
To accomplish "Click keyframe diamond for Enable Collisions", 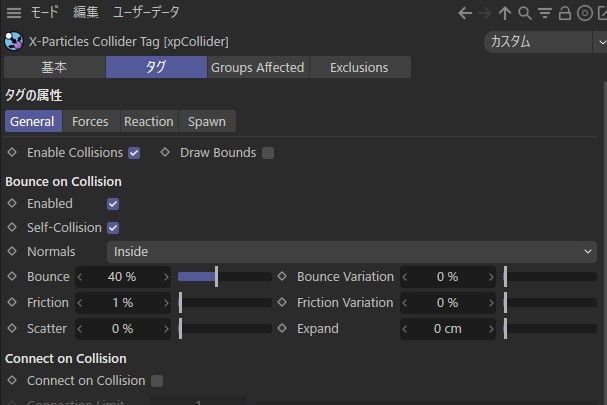I will (12, 153).
